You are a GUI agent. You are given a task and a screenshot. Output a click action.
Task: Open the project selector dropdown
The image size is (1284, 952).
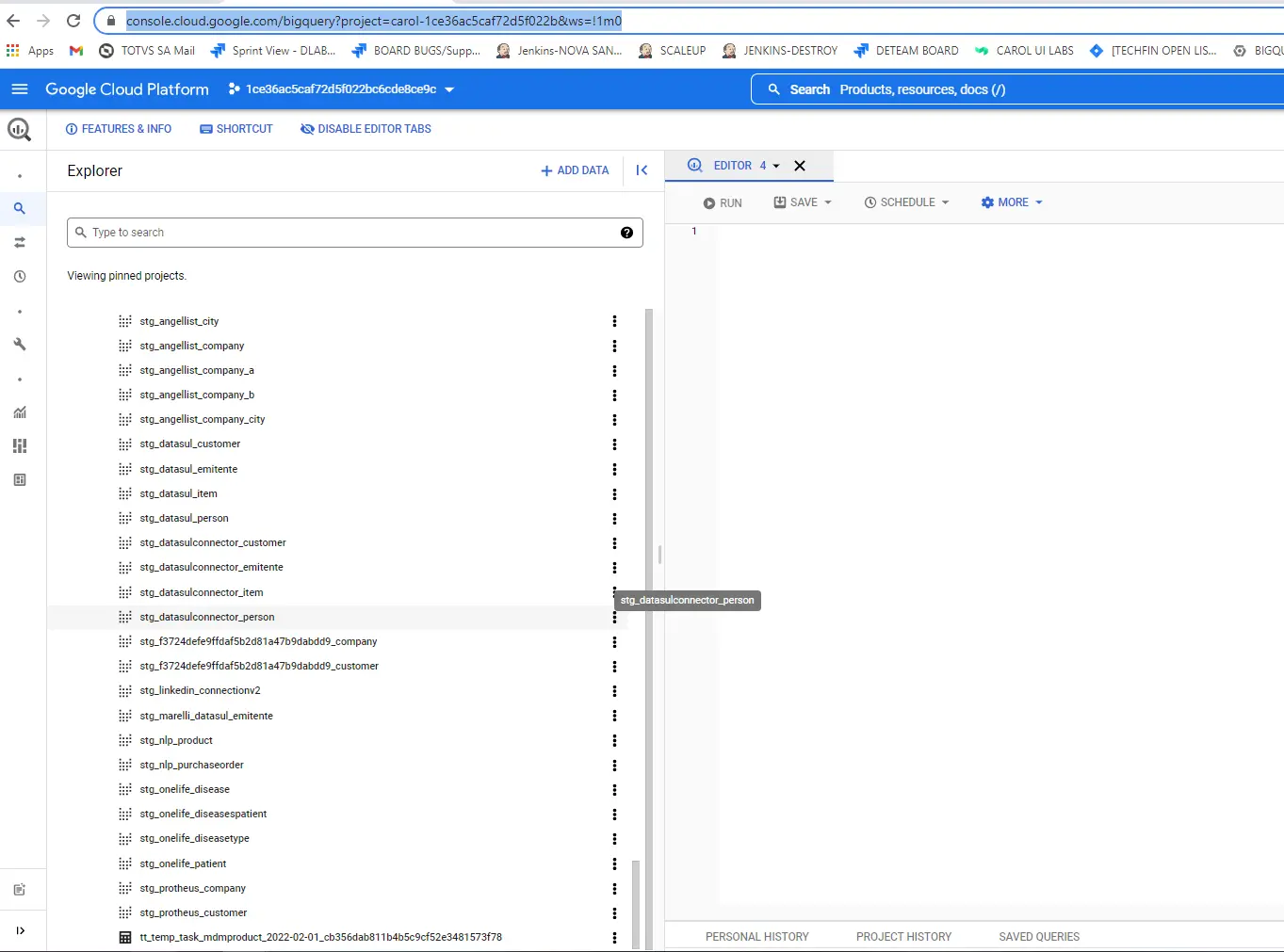[x=341, y=89]
